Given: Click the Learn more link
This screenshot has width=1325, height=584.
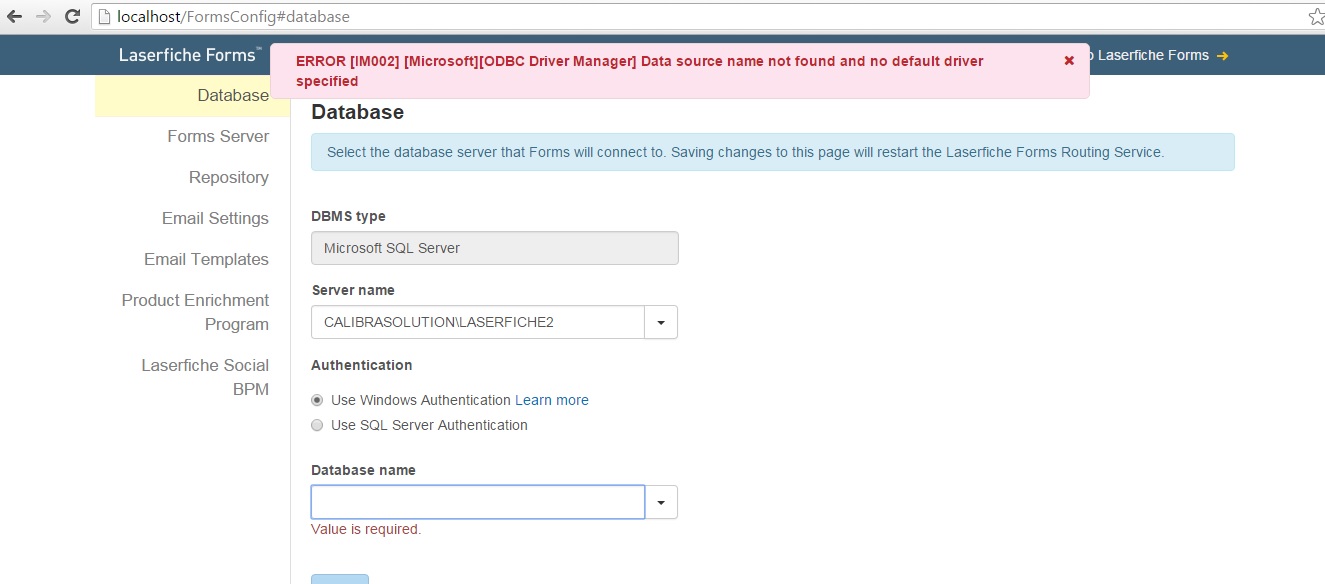Looking at the screenshot, I should pyautogui.click(x=551, y=400).
